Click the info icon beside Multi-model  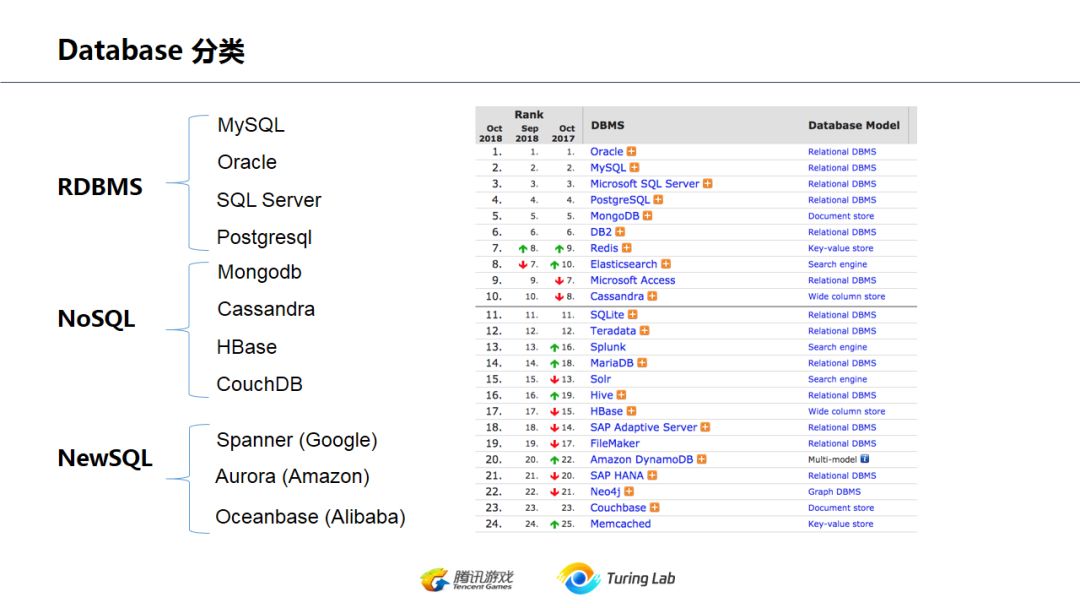[x=864, y=459]
